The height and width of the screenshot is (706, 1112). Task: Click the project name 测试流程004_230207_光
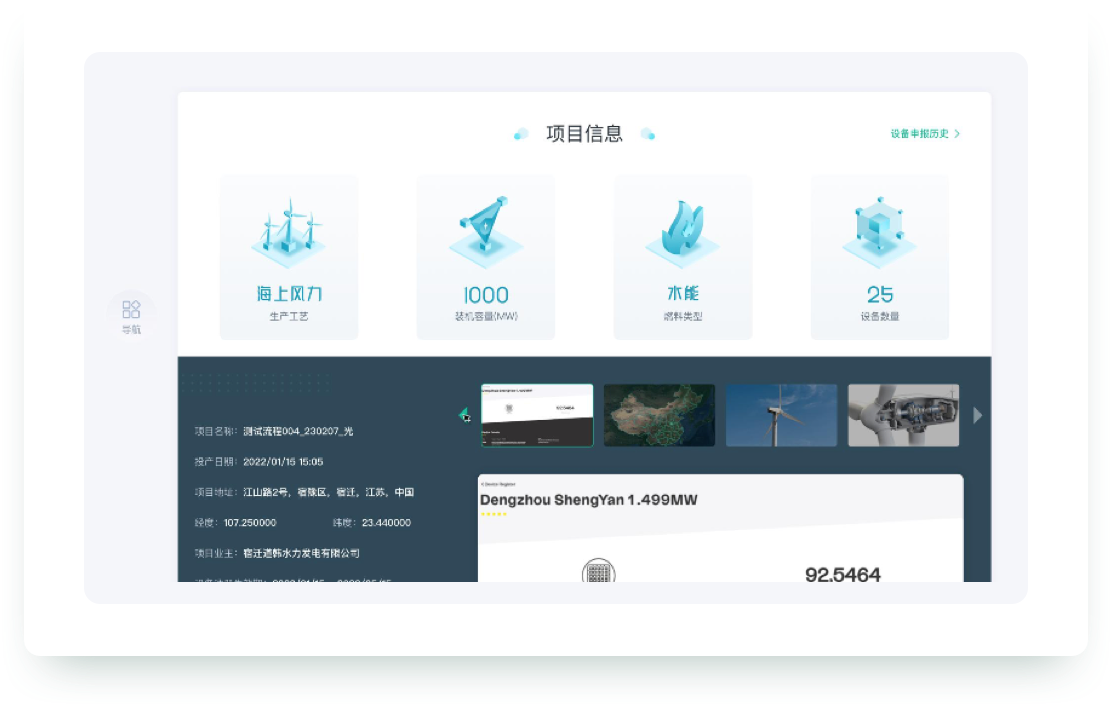[298, 432]
